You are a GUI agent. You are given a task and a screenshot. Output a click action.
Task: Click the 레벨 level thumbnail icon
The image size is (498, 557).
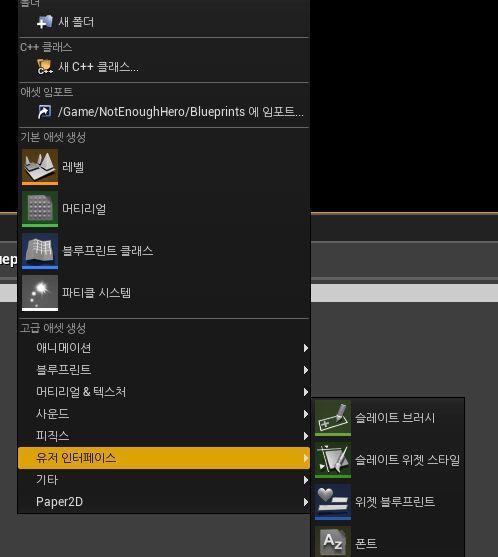pos(40,167)
